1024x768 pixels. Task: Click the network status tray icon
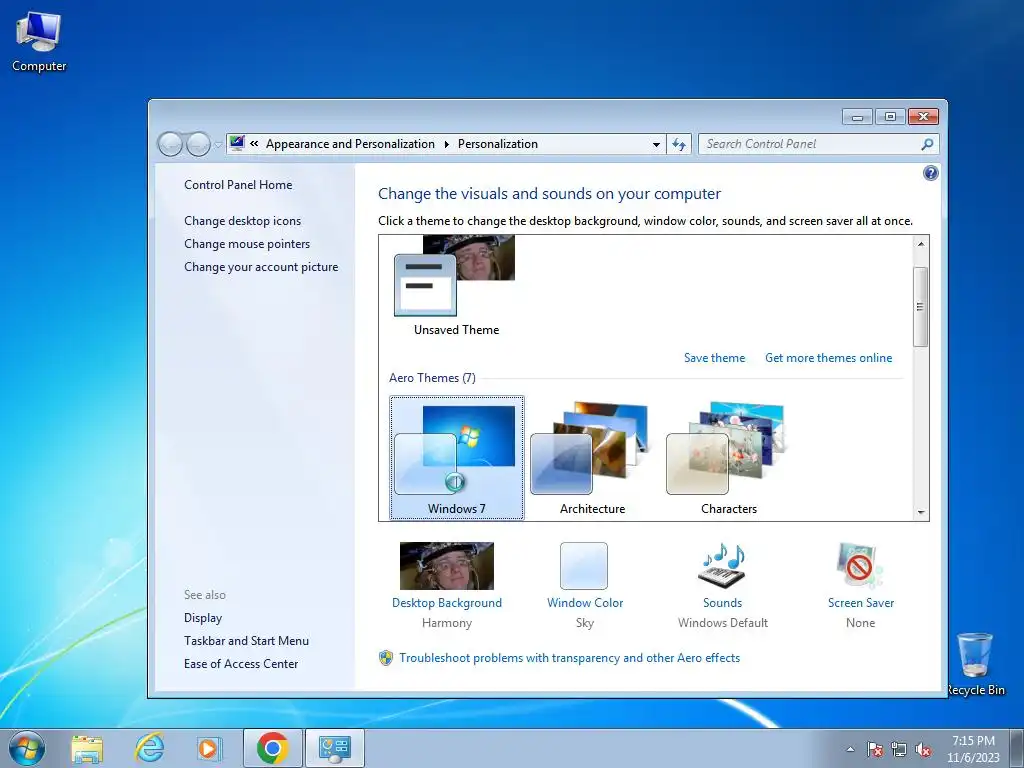tap(899, 749)
